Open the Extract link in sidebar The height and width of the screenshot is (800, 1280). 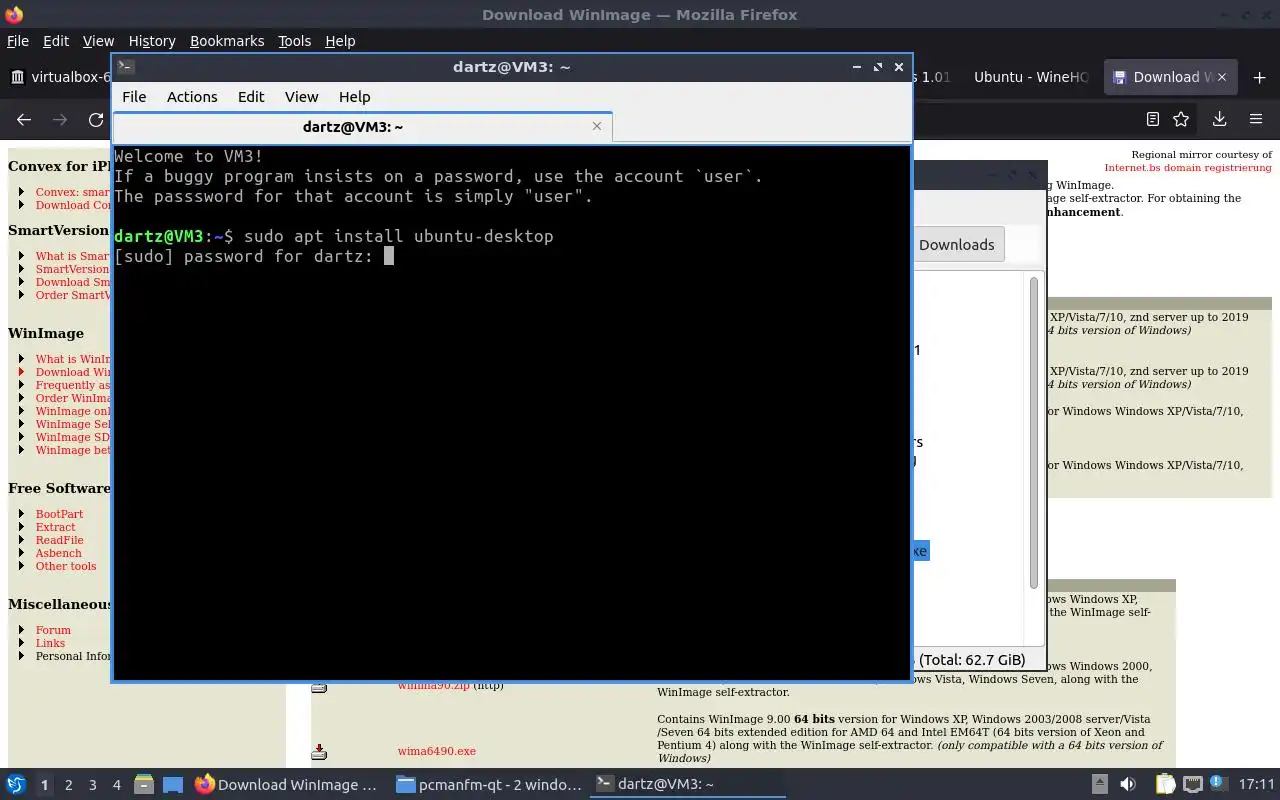(55, 527)
